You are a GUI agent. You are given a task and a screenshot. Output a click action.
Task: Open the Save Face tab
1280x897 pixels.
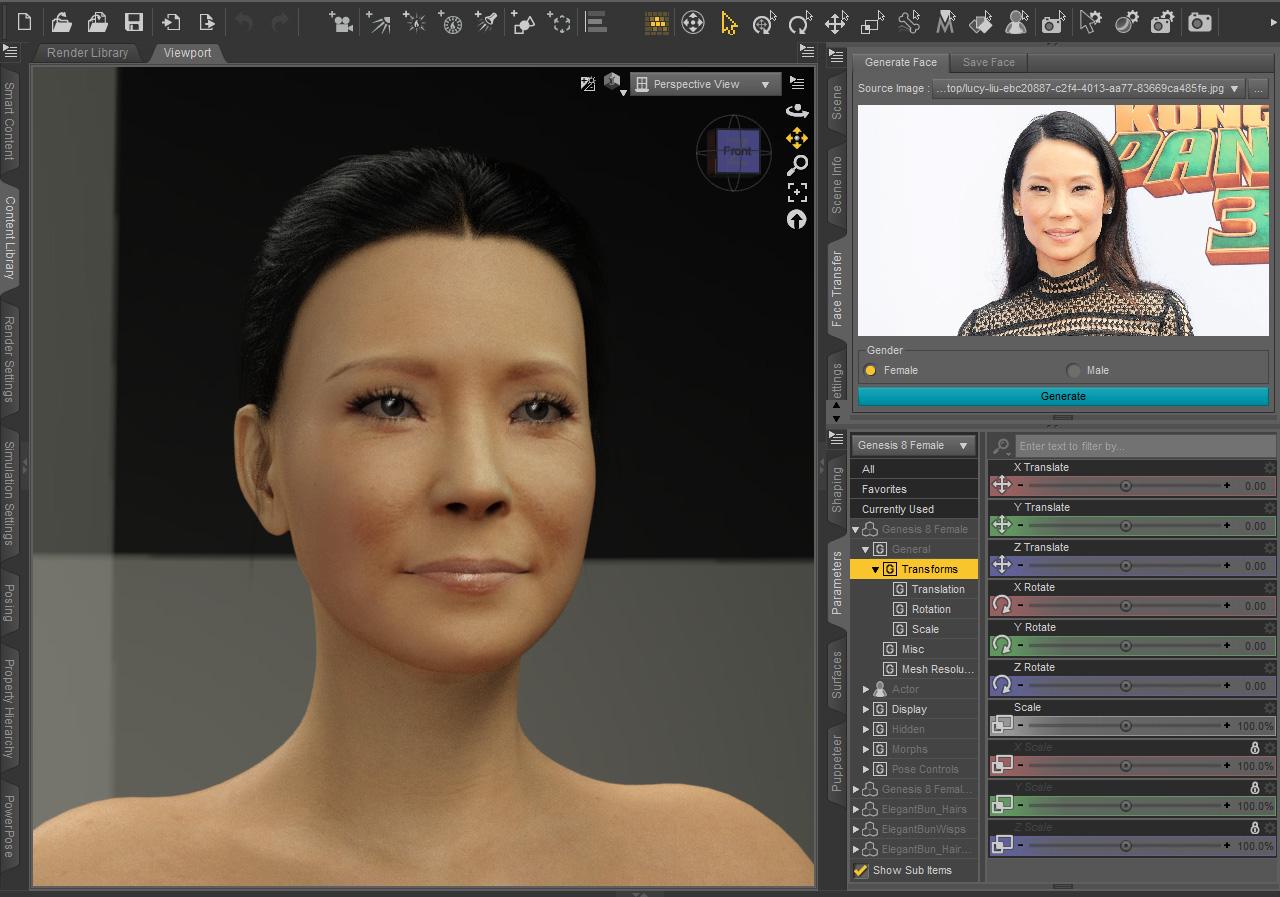coord(987,62)
